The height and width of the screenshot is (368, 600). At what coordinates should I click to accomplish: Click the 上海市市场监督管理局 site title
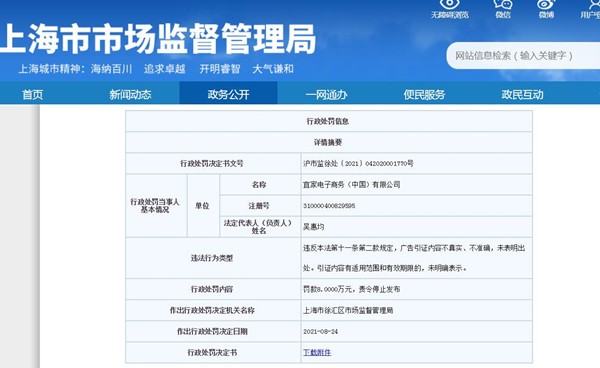tap(158, 39)
